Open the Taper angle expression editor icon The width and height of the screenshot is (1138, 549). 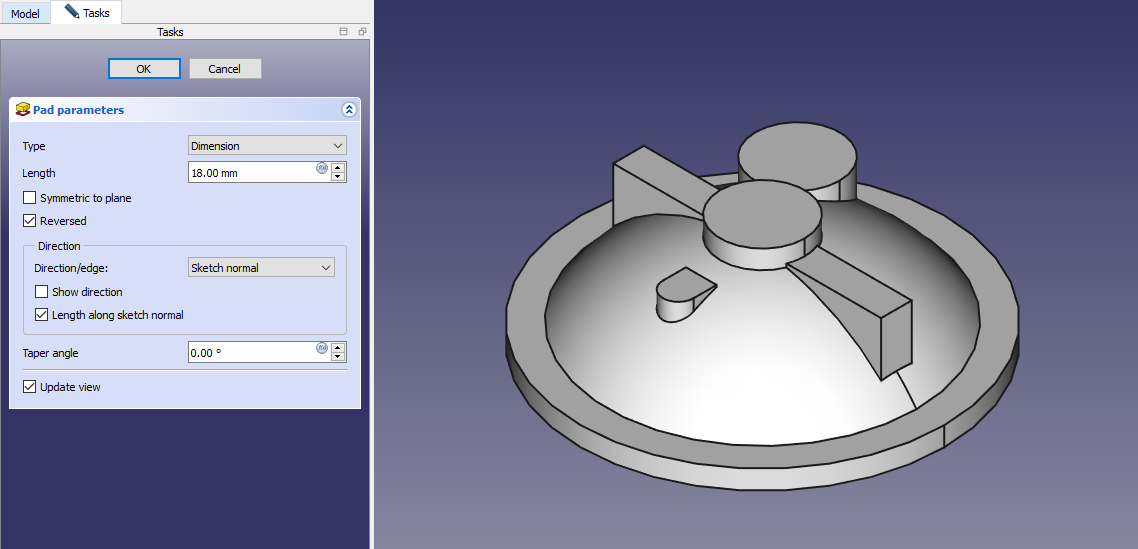click(x=322, y=348)
